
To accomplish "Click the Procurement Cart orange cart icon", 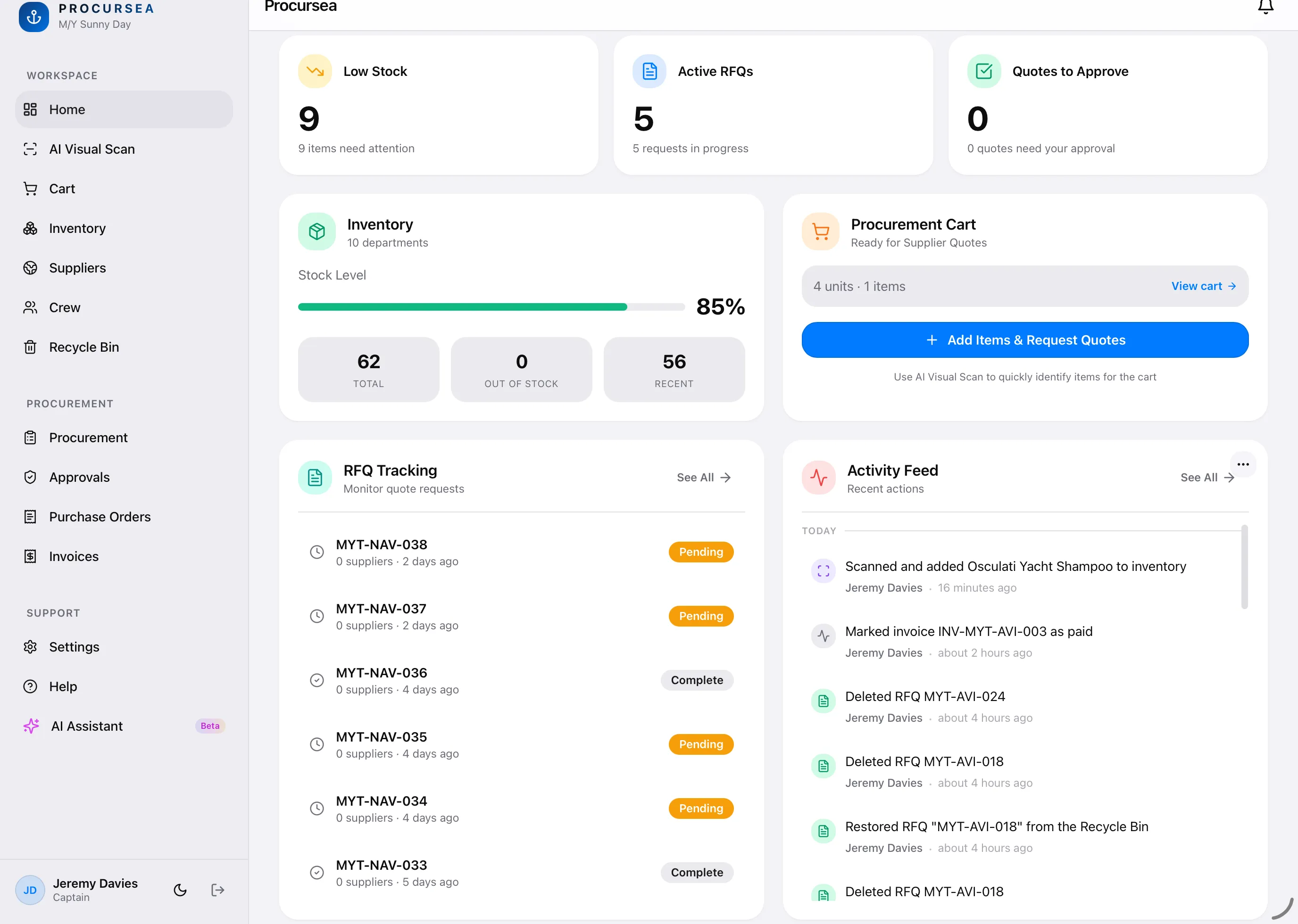I will [x=820, y=231].
